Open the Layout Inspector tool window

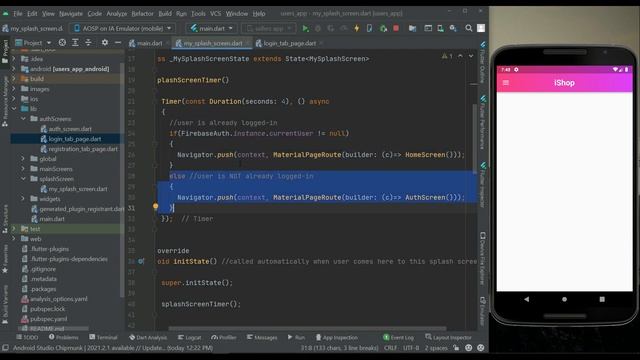(448, 338)
